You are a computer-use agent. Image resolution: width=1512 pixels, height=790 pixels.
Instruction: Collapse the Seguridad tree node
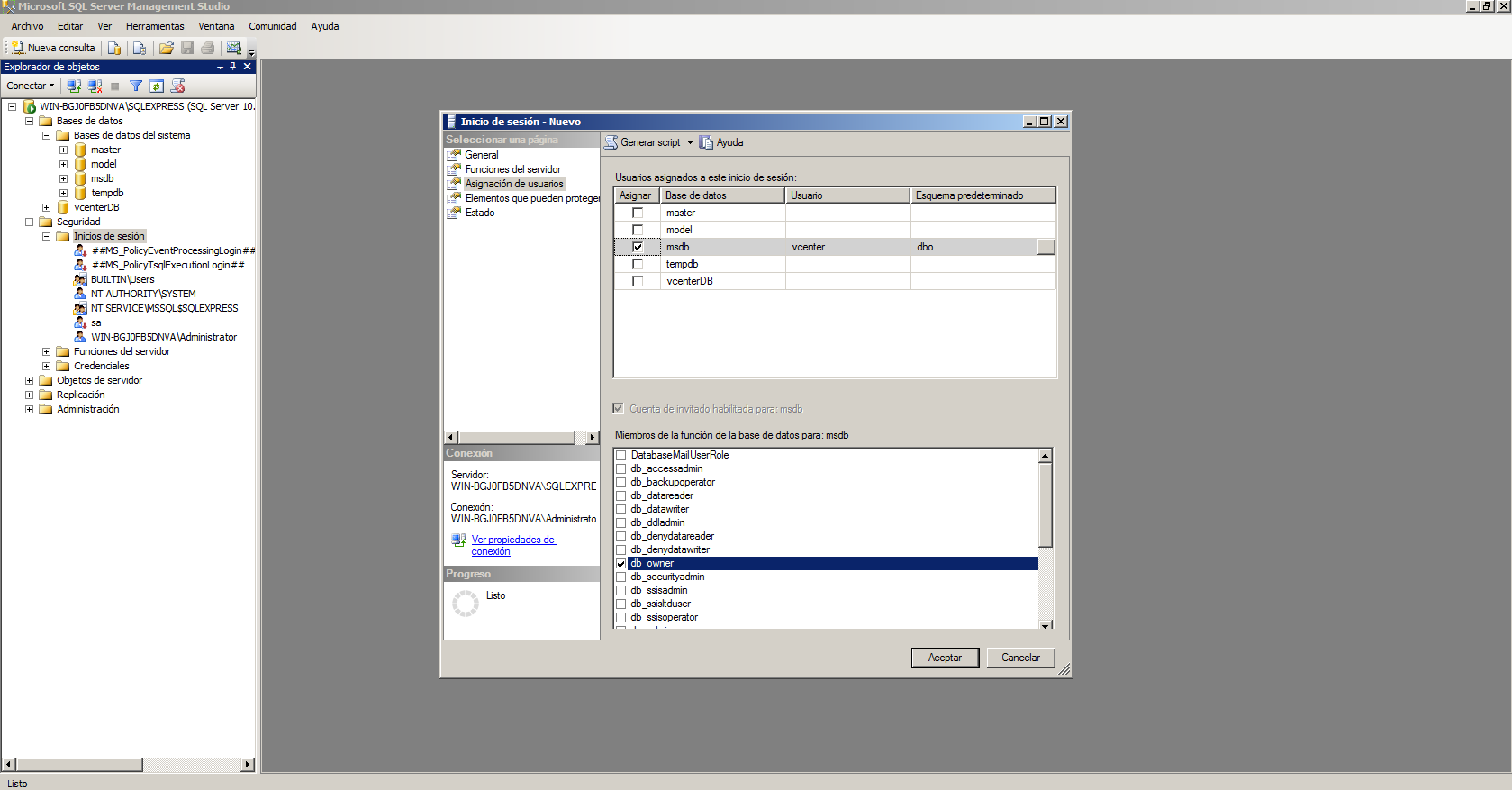click(x=30, y=222)
